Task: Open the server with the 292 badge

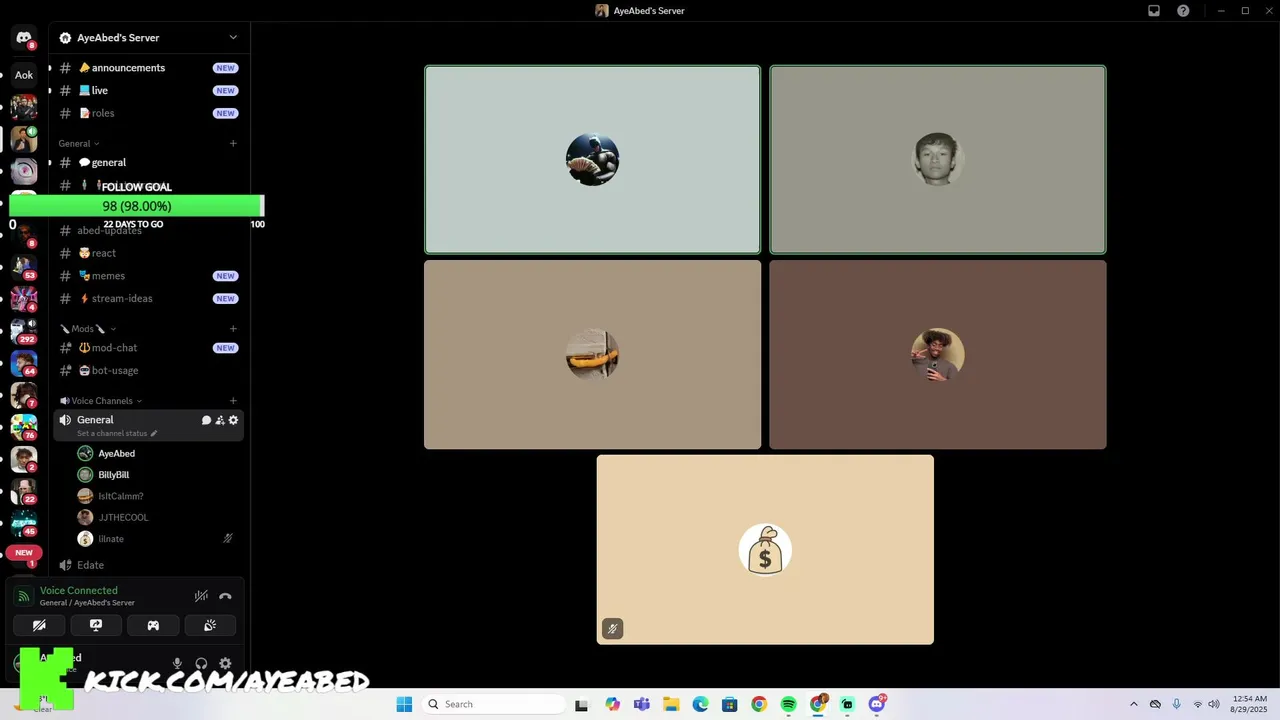Action: point(24,331)
